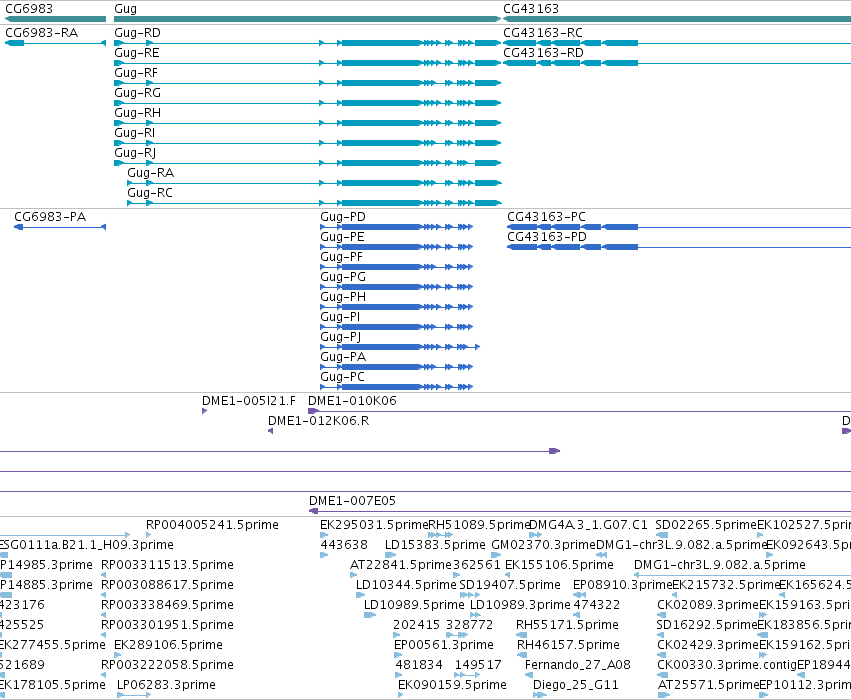Click the Gug-PA protein label

[x=343, y=357]
